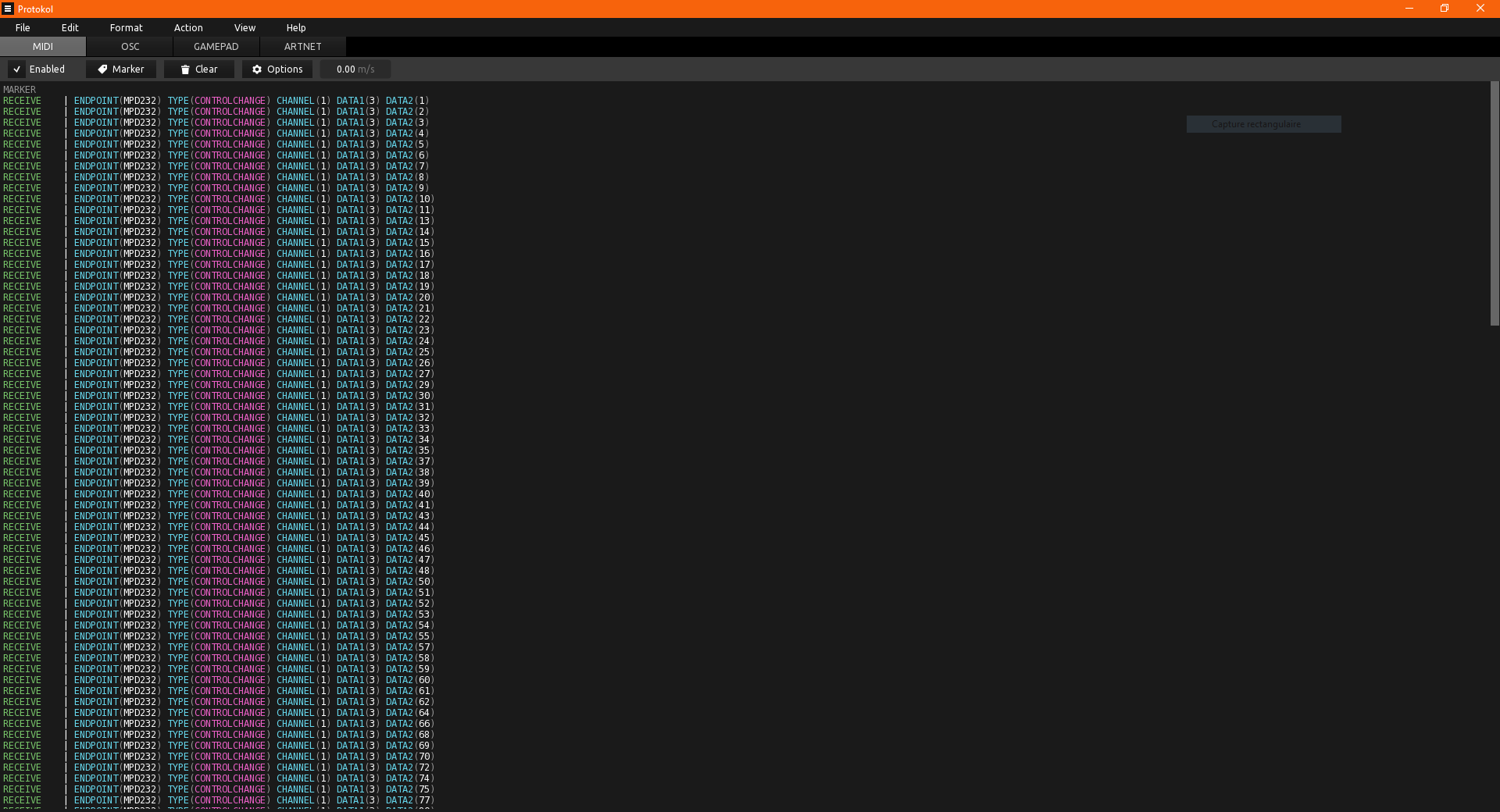Click the log row with DATA2(45)
Viewport: 1500px width, 812px height.
coord(219,538)
